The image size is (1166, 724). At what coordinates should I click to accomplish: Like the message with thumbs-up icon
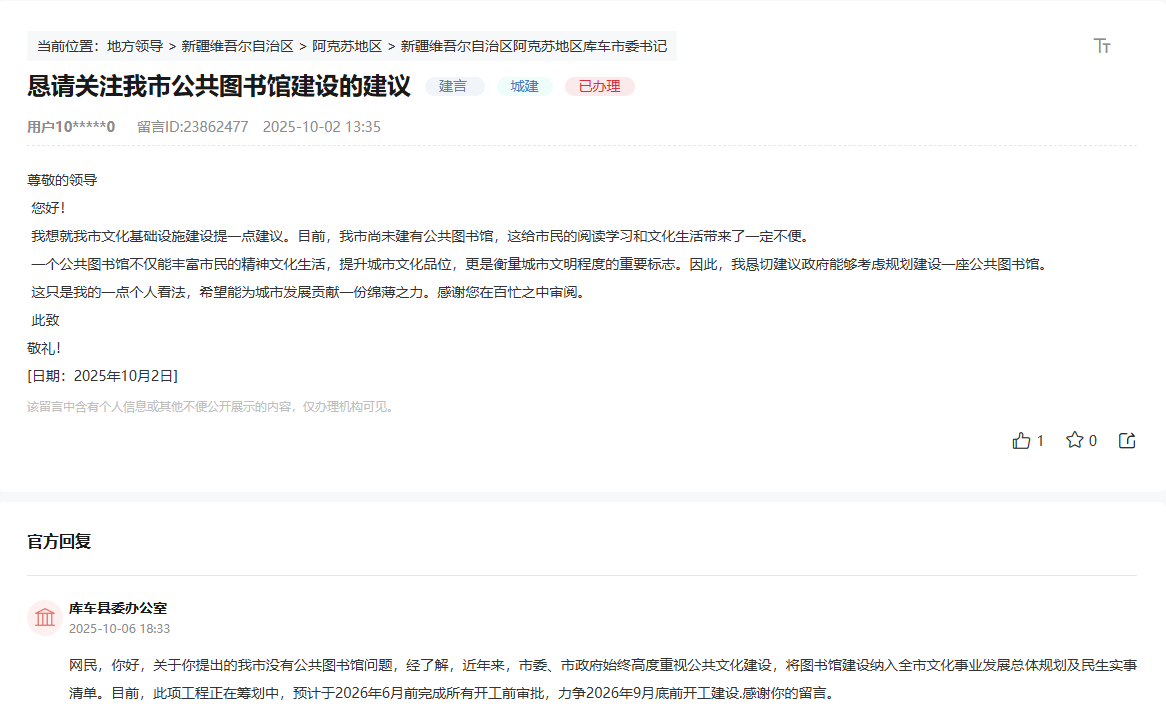pyautogui.click(x=1021, y=440)
